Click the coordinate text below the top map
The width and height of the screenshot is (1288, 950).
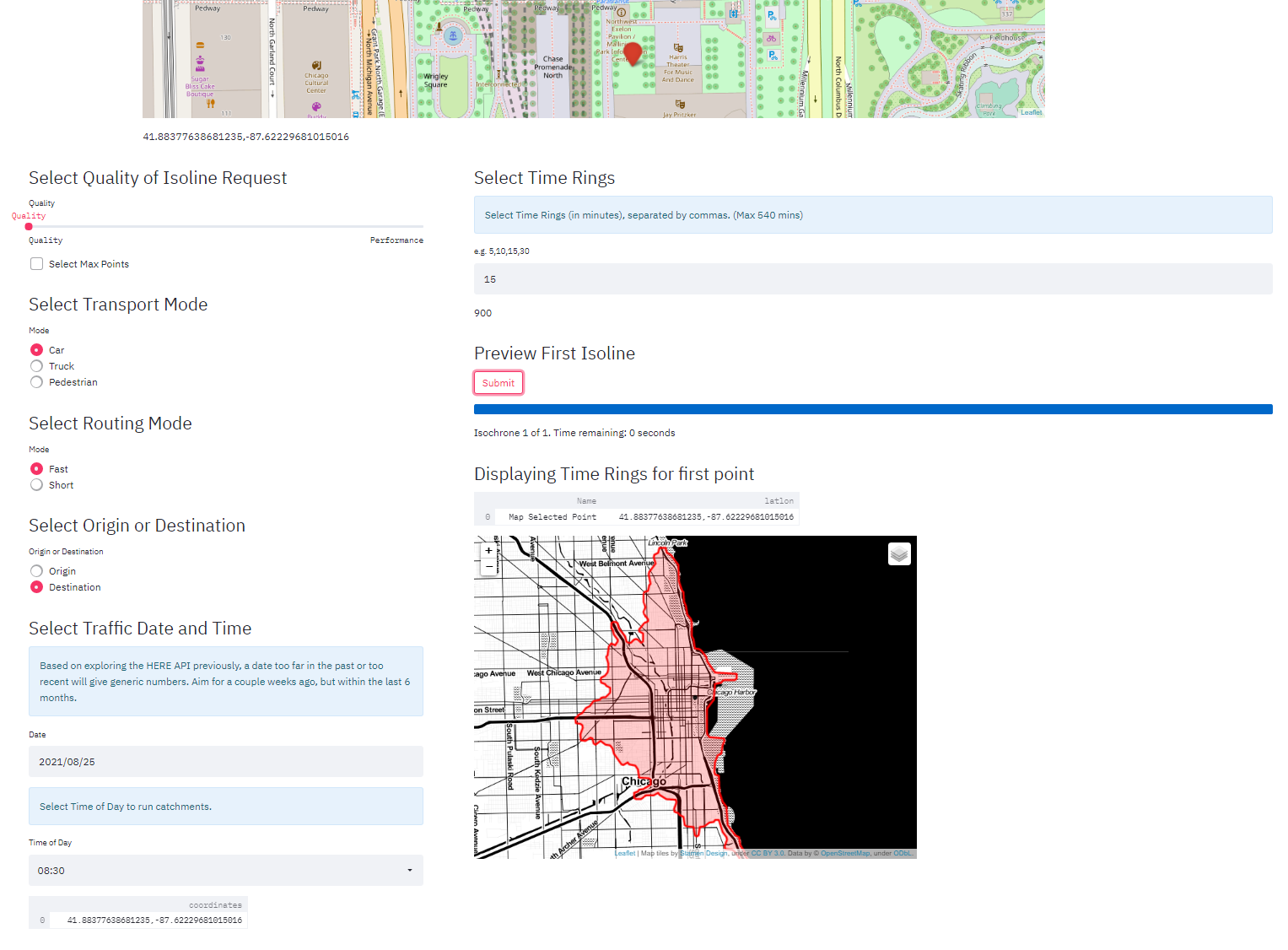click(x=245, y=137)
